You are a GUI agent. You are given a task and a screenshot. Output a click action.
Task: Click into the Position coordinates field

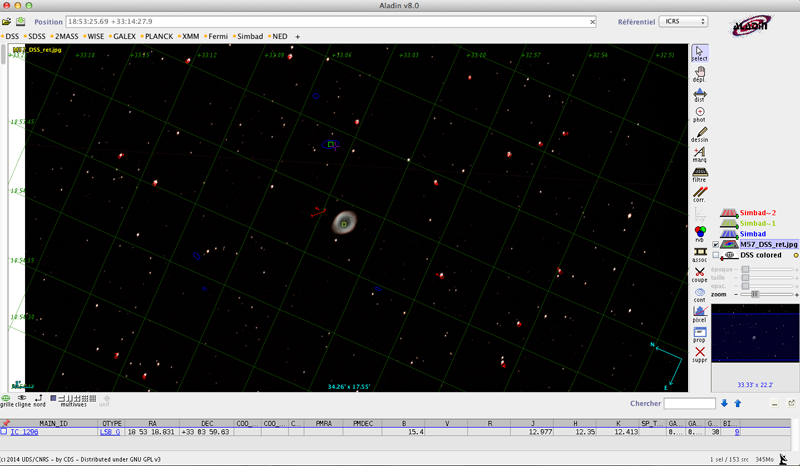(x=330, y=21)
